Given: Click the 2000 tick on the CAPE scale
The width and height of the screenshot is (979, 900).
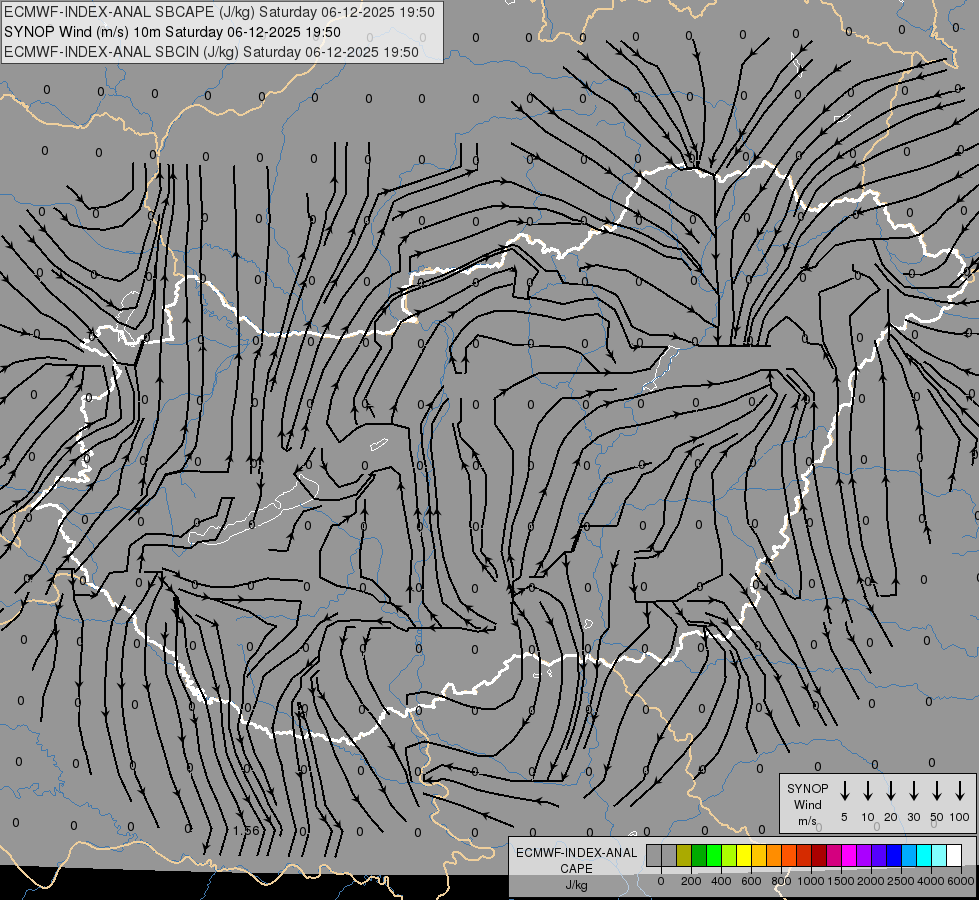Looking at the screenshot, I should pos(871,881).
